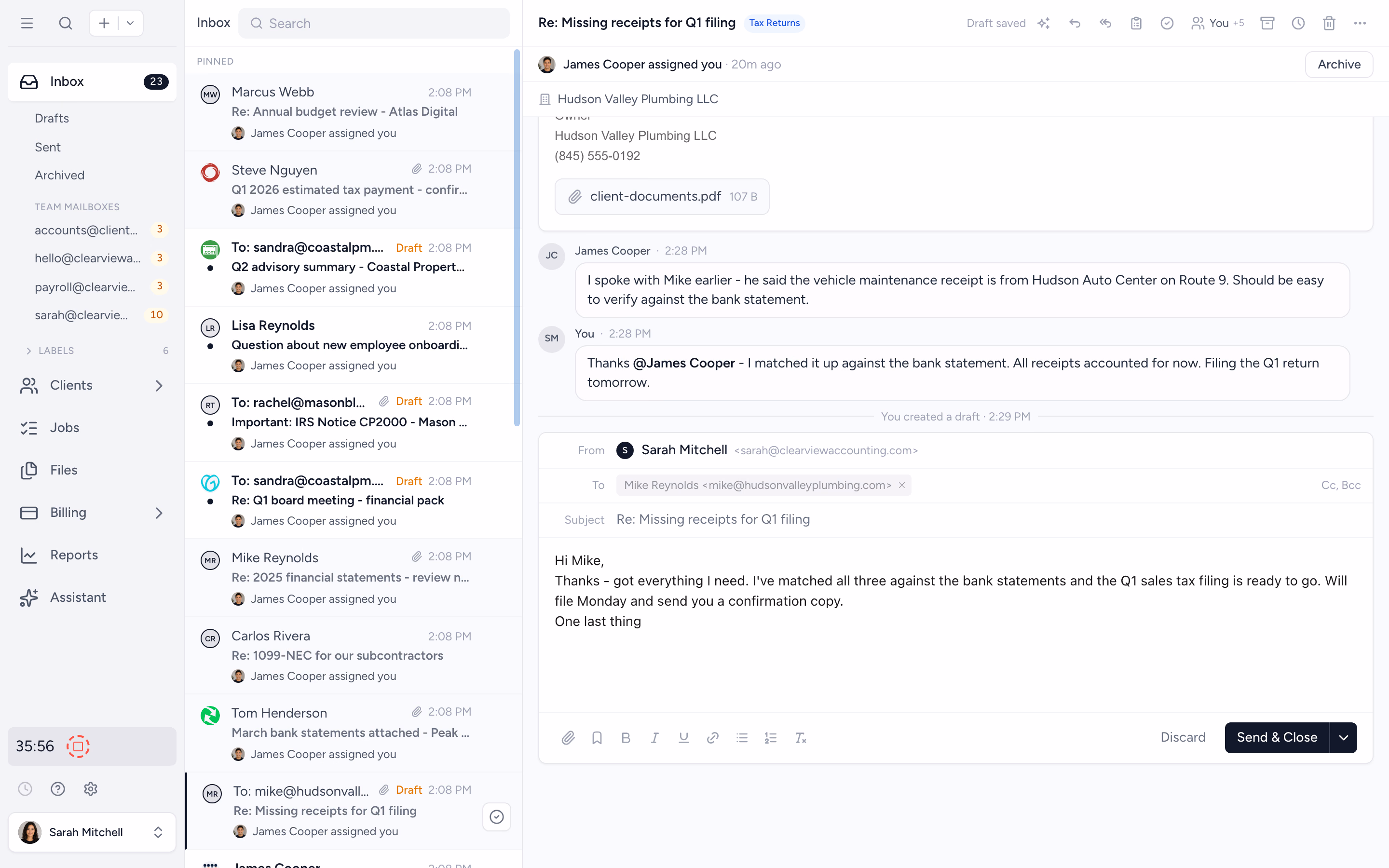1389x868 pixels.
Task: Click the plus compose button
Action: (104, 23)
